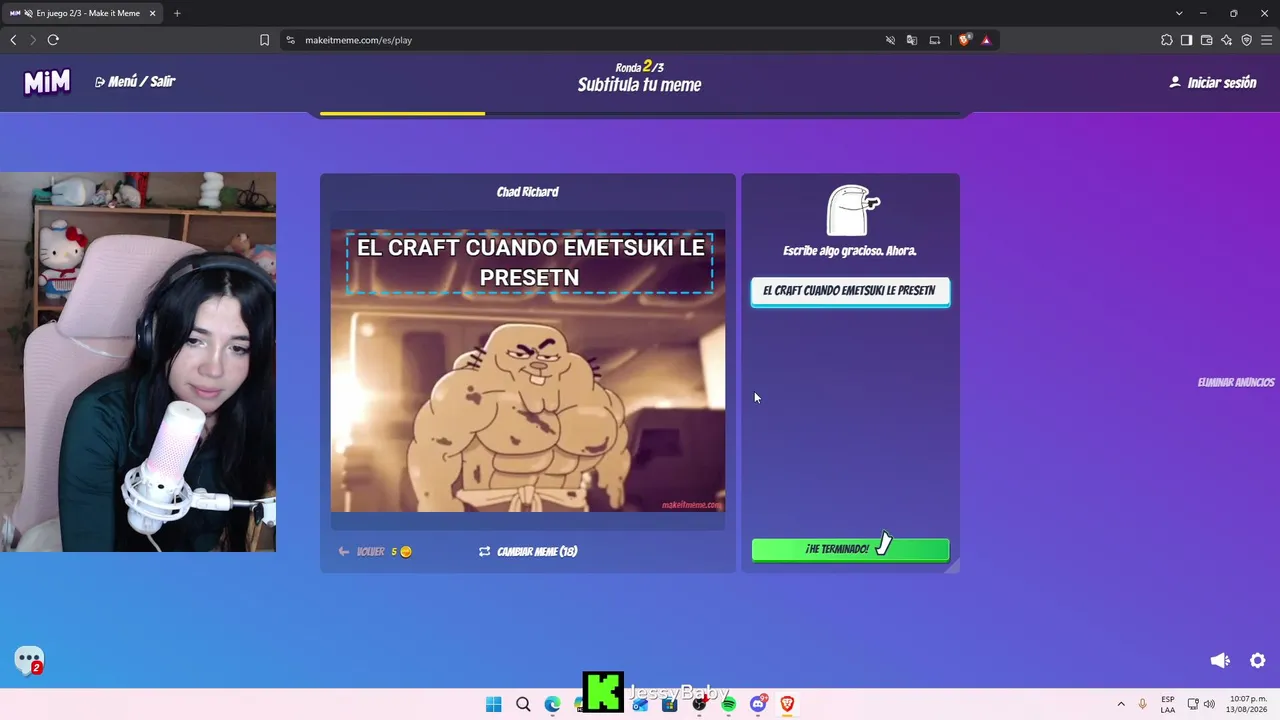This screenshot has height=720, width=1280.
Task: Open the translate page icon
Action: click(x=912, y=40)
